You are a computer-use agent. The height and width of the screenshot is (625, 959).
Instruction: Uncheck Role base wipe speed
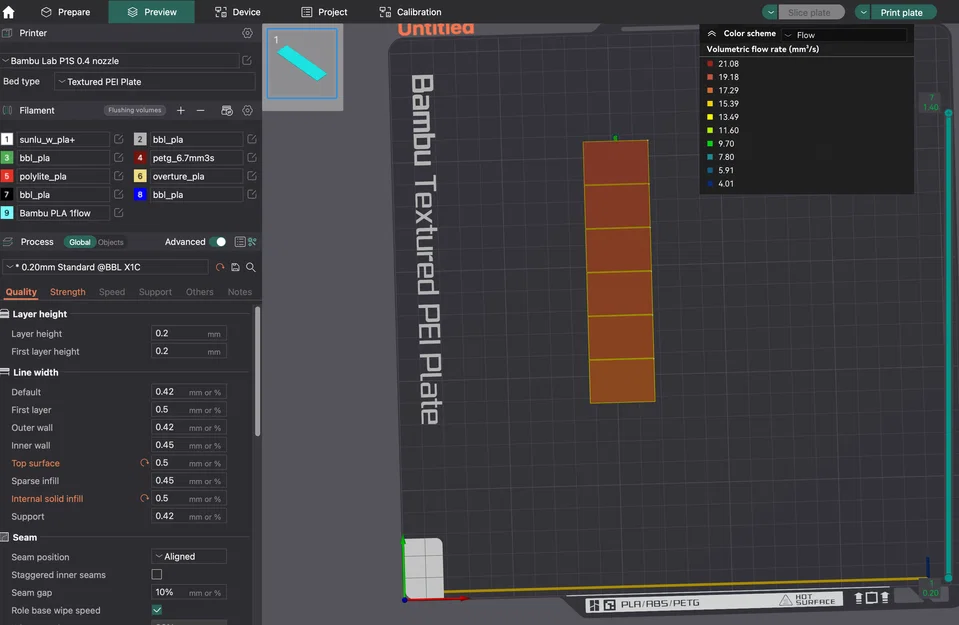[x=157, y=610]
